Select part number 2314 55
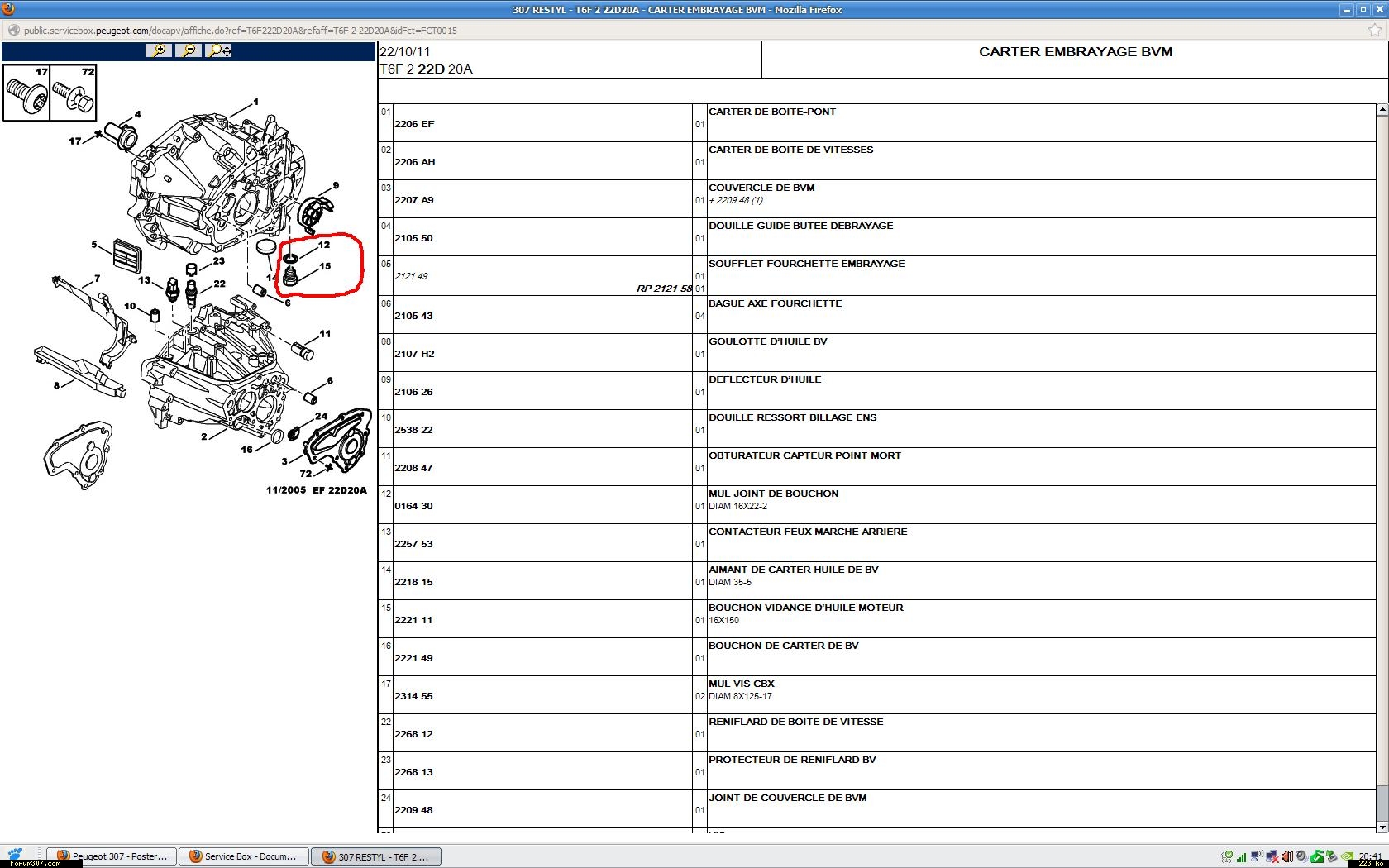The width and height of the screenshot is (1389, 868). (x=413, y=696)
